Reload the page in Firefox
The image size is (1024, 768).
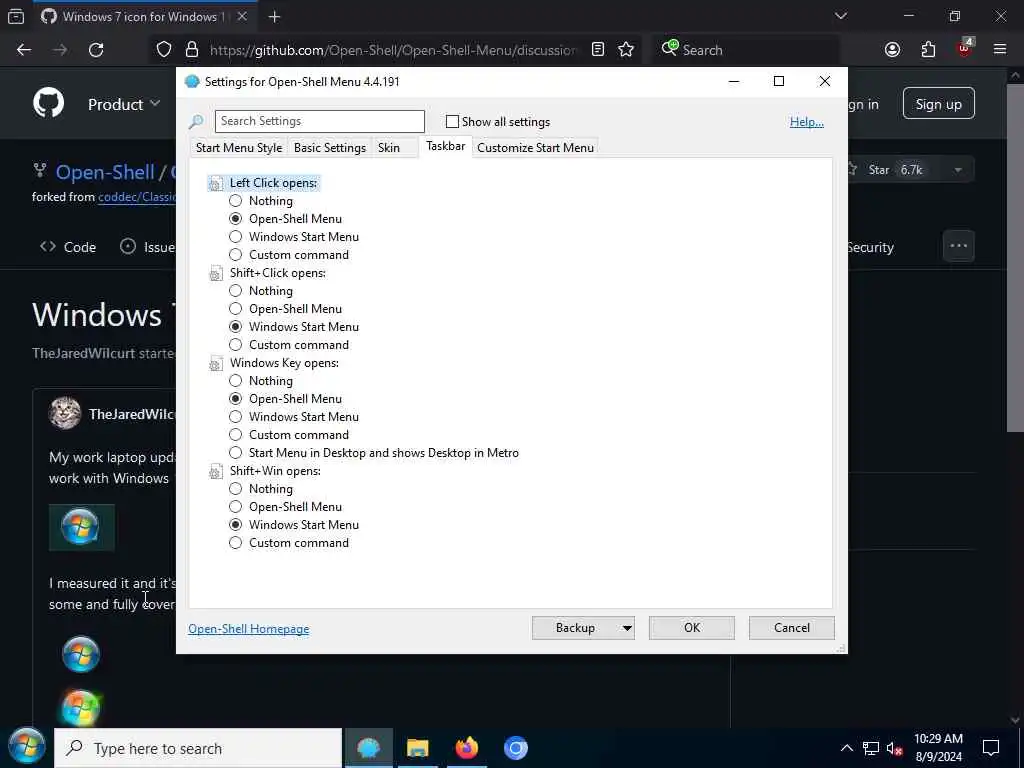[x=96, y=50]
